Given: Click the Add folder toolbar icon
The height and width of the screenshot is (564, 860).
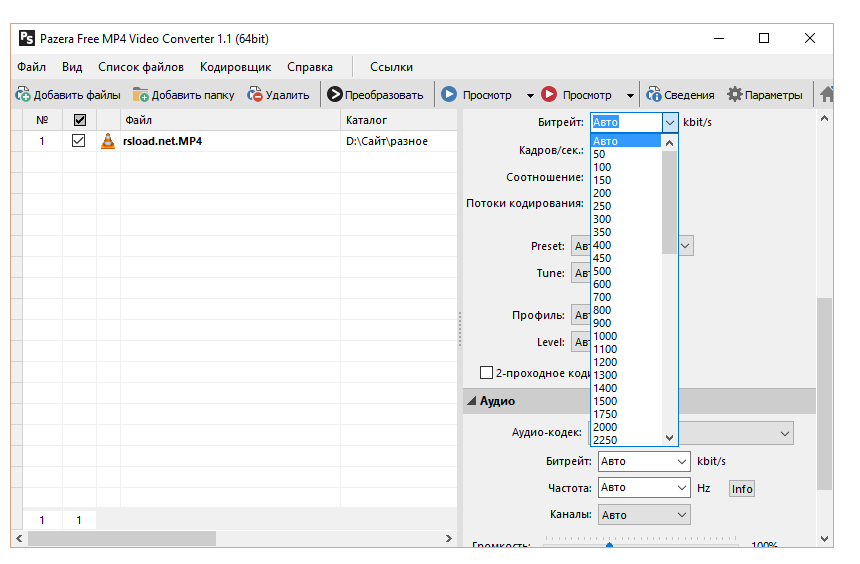Looking at the screenshot, I should [141, 94].
